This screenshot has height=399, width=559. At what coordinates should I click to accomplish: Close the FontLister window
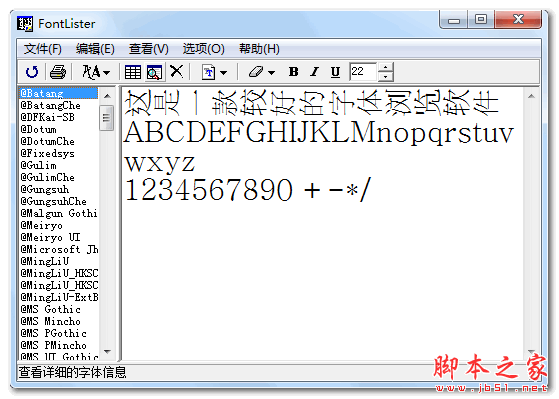tap(518, 19)
